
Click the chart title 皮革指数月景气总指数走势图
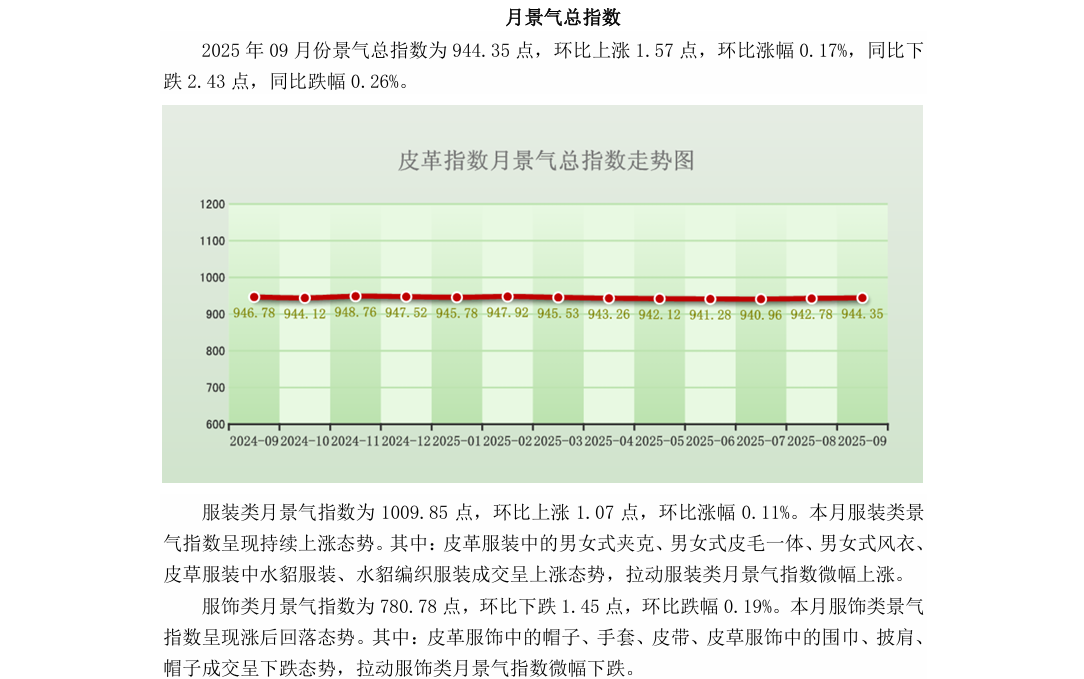coord(546,161)
